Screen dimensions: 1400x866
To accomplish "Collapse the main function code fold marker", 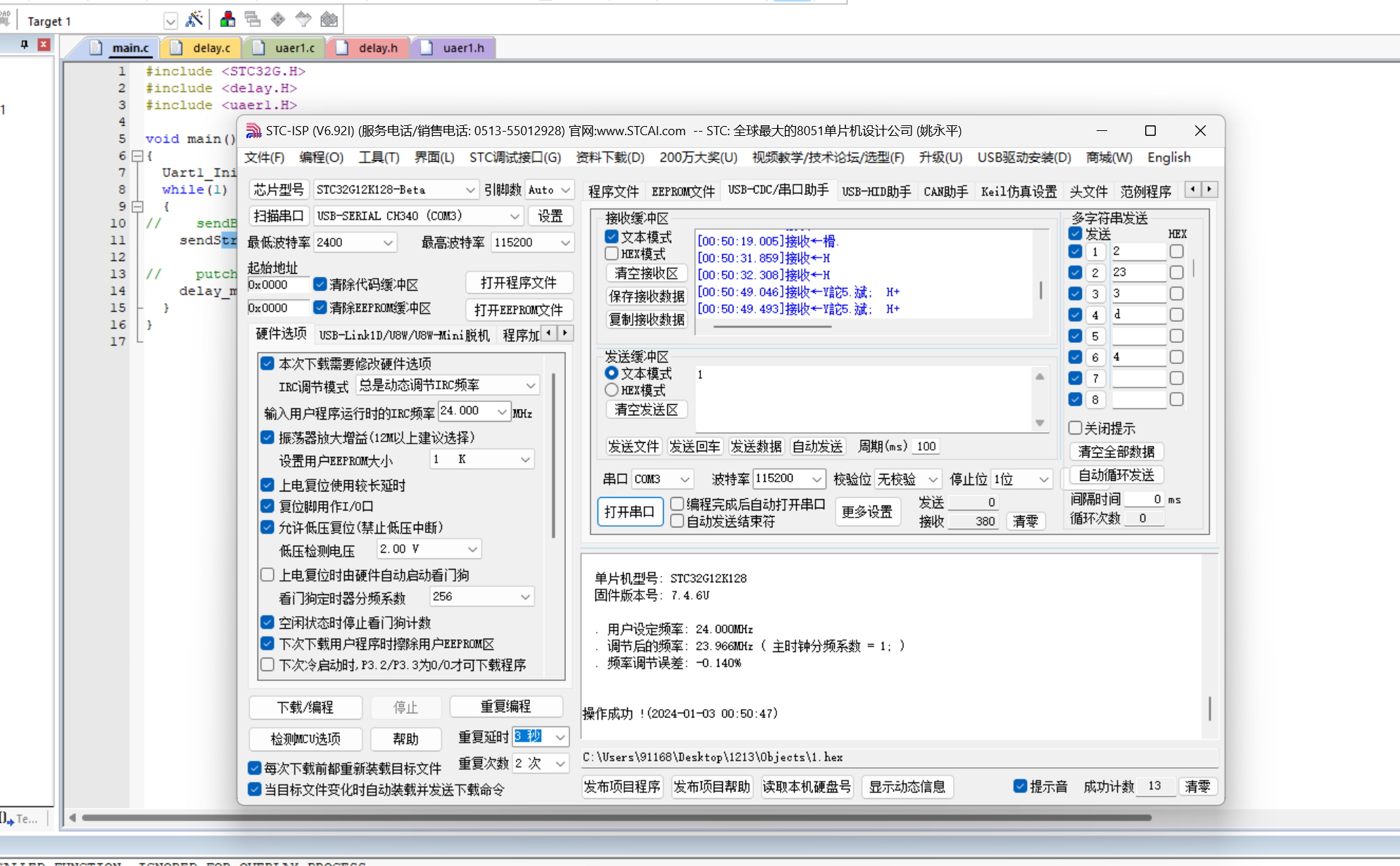I will coord(138,156).
